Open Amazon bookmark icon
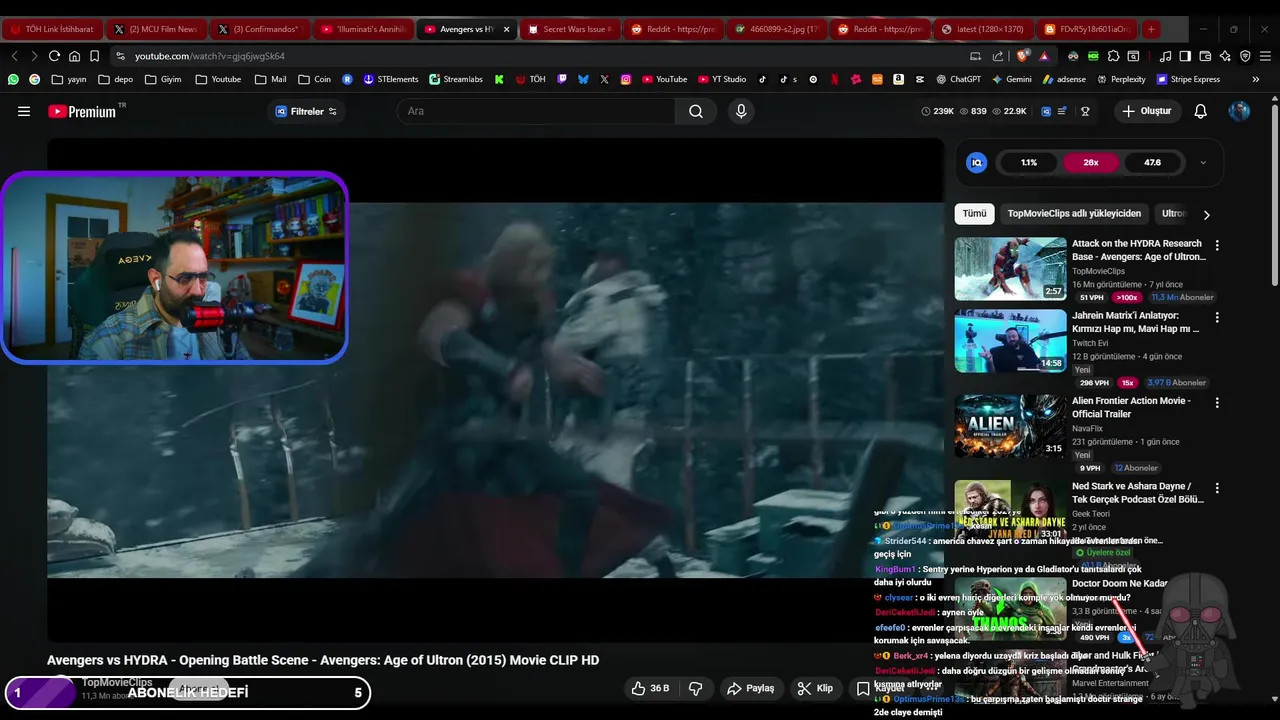1280x720 pixels. click(x=898, y=79)
